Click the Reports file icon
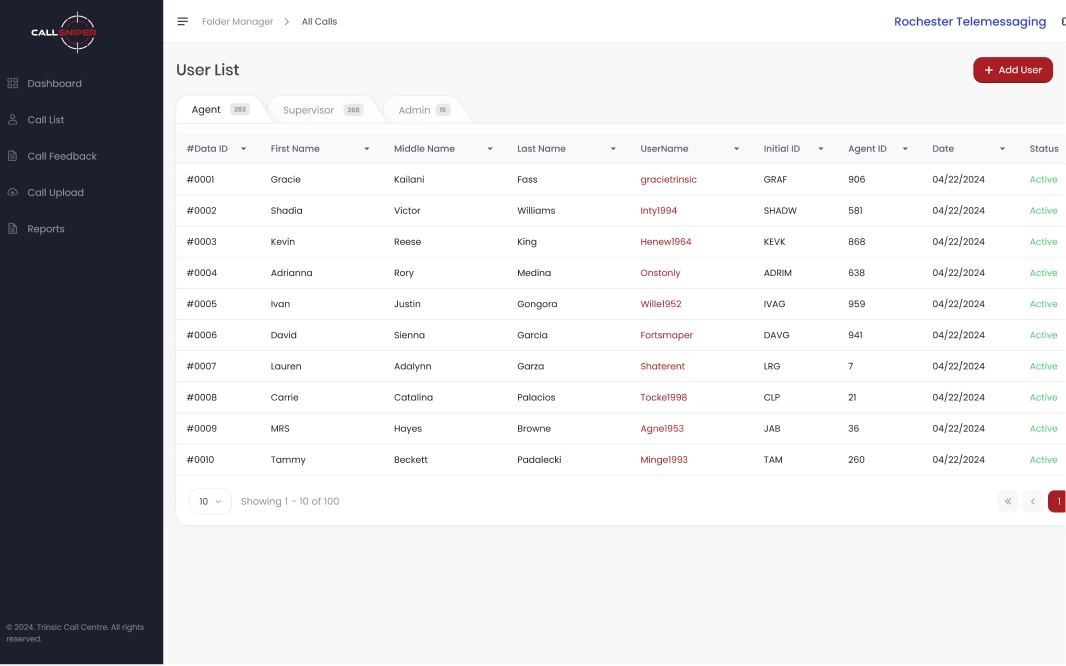 [13, 229]
